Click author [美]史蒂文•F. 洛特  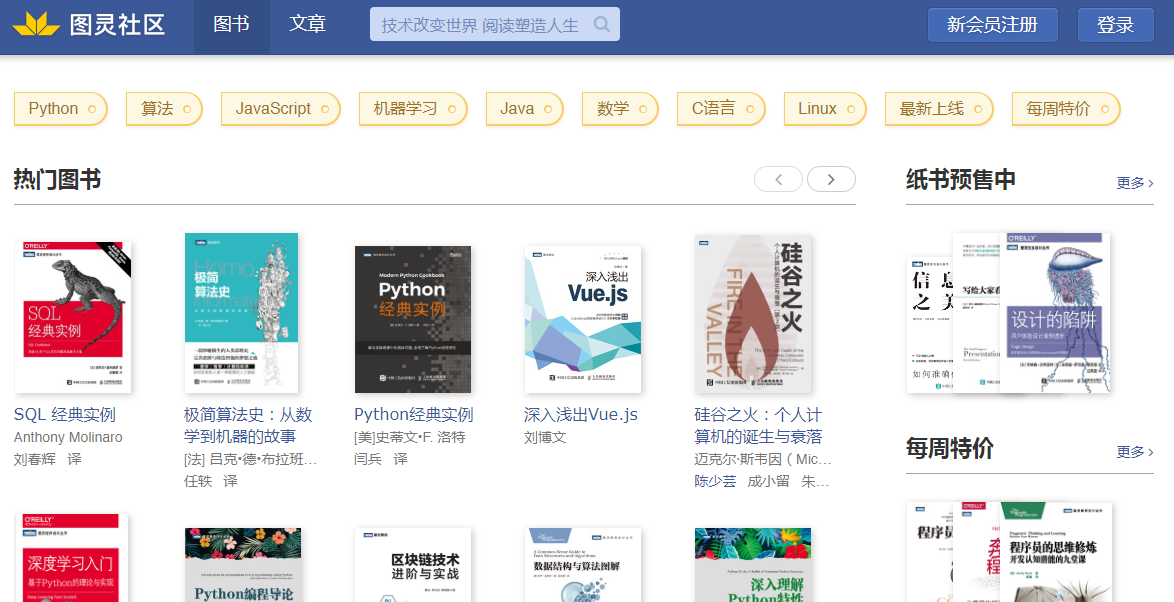(x=410, y=437)
